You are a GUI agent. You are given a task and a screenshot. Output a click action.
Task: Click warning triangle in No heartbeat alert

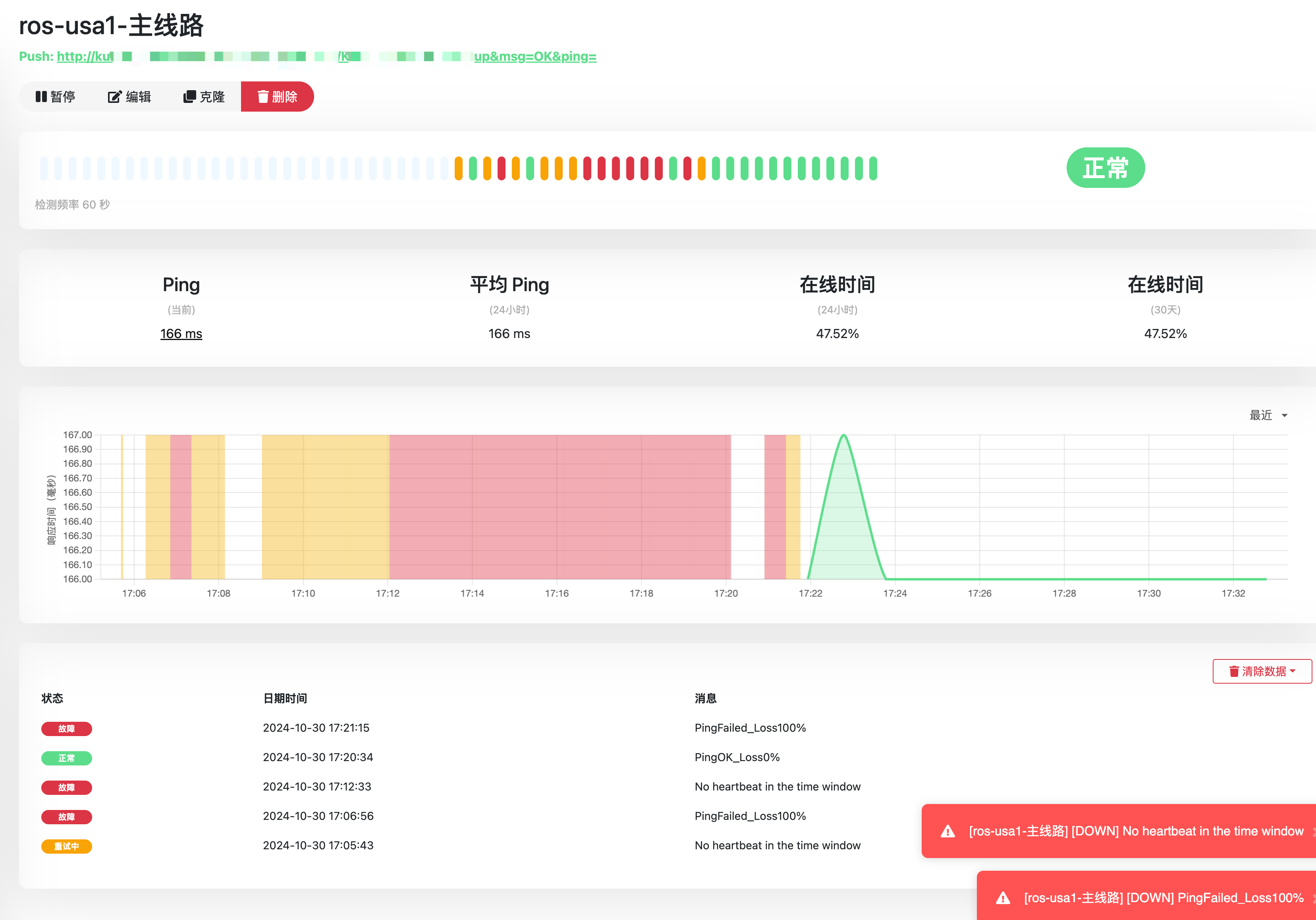tap(948, 831)
